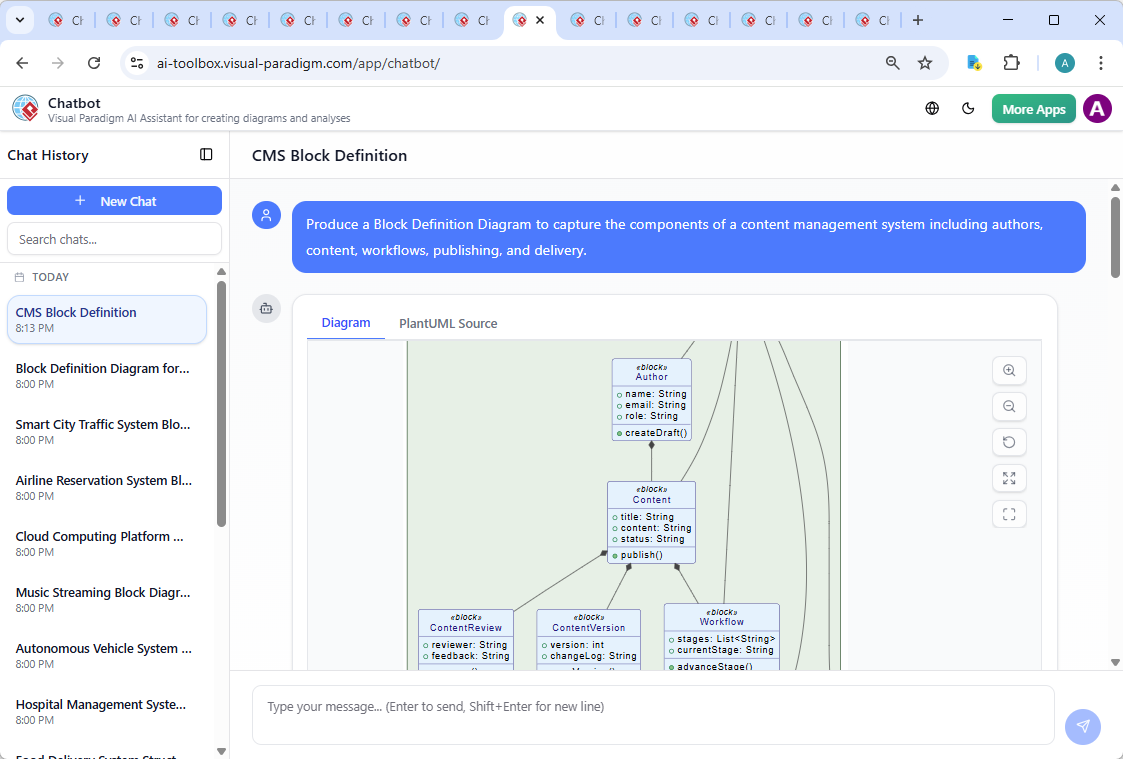Collapse the Chat History sidebar panel

point(206,155)
